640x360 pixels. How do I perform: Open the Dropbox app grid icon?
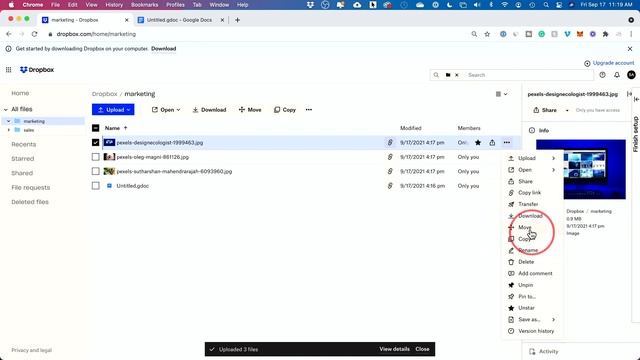tap(8, 70)
